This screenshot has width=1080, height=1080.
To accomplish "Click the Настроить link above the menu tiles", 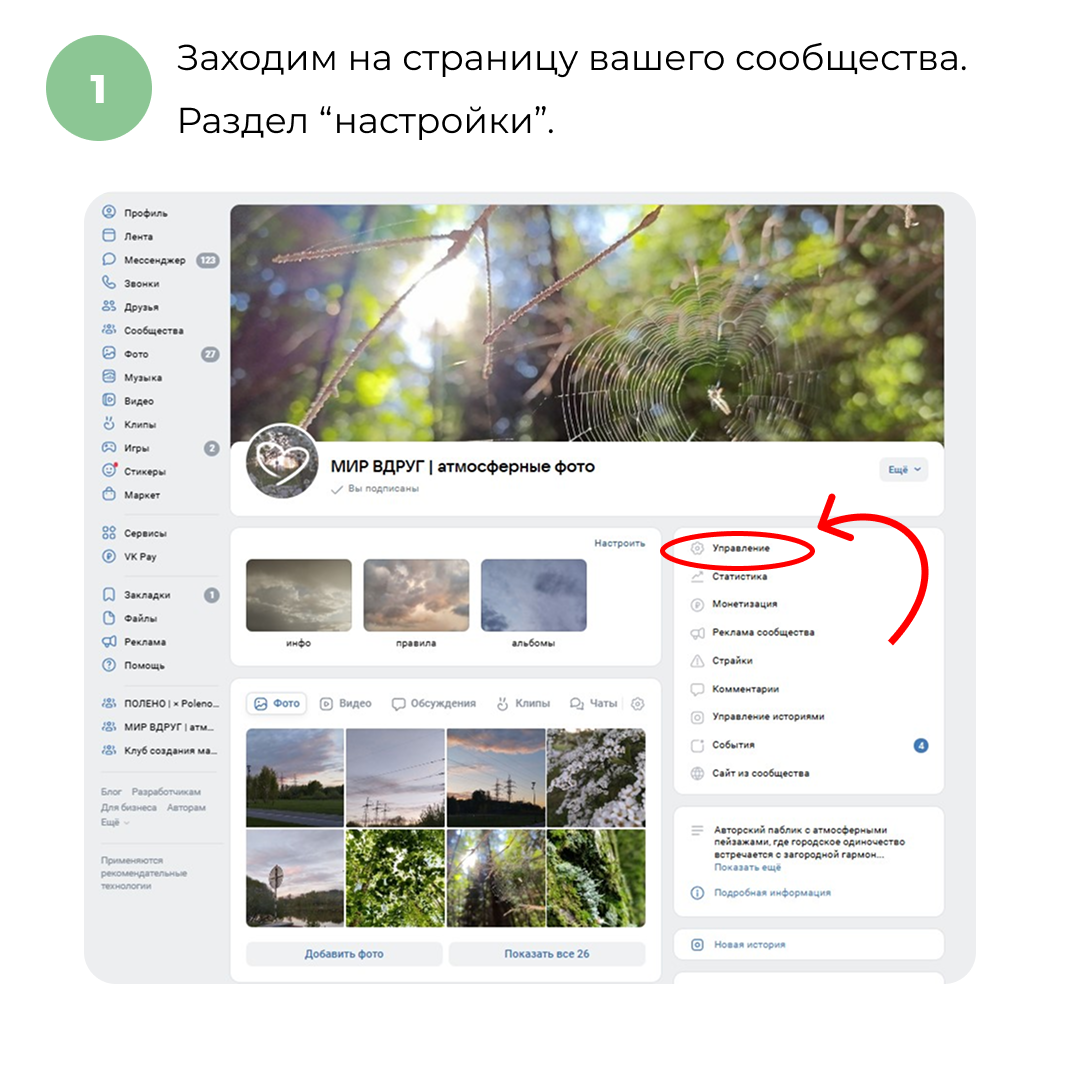I will pyautogui.click(x=620, y=543).
